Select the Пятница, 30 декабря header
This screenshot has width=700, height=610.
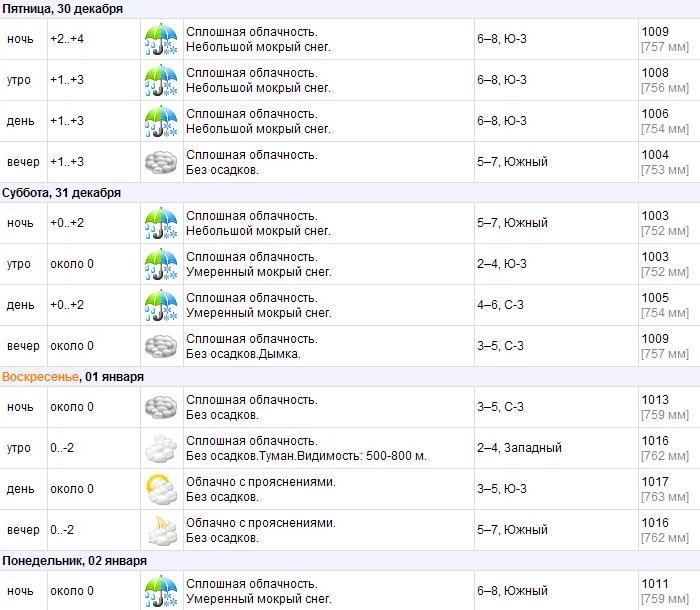[63, 9]
